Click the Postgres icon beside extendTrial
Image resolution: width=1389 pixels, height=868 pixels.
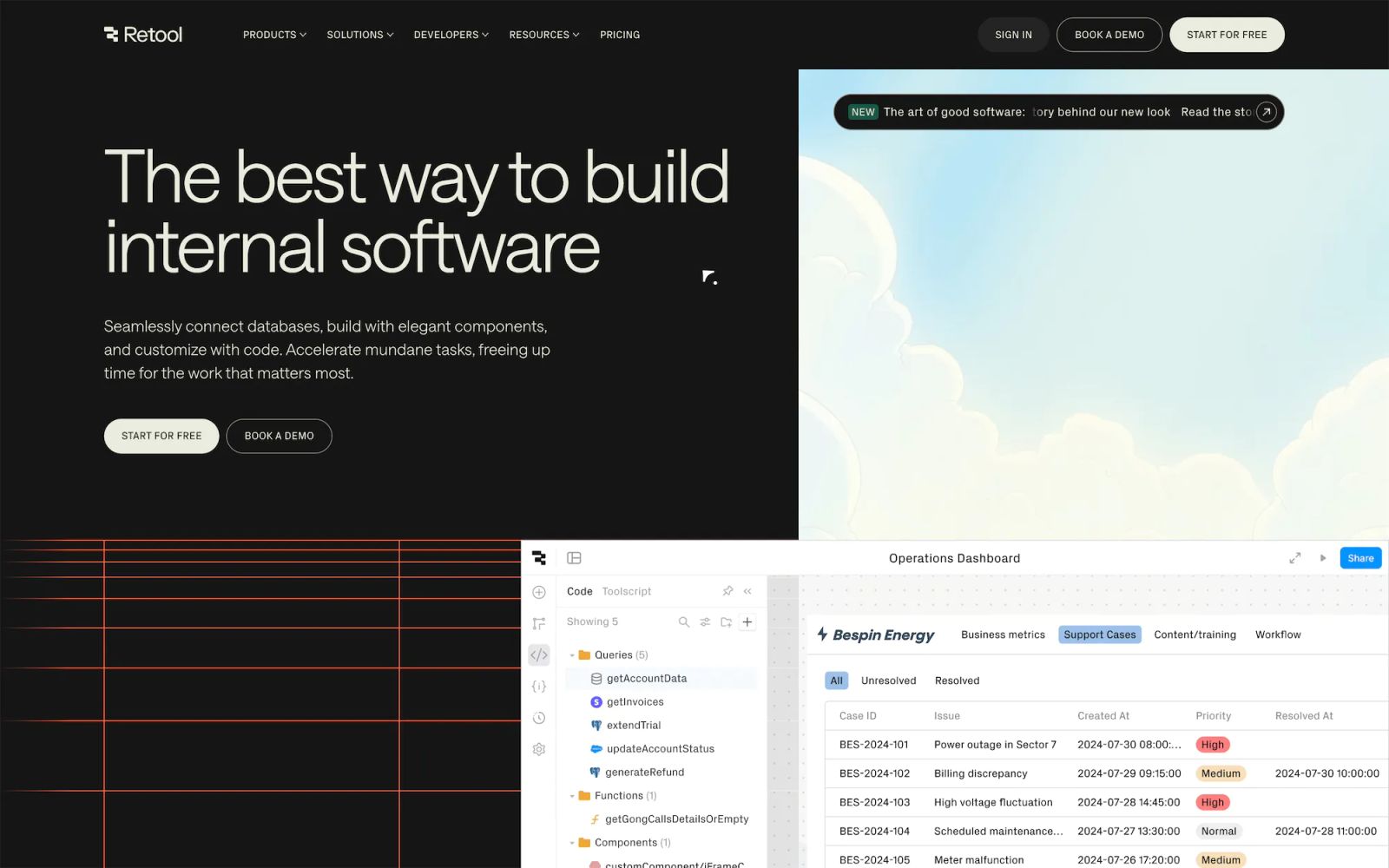point(596,726)
